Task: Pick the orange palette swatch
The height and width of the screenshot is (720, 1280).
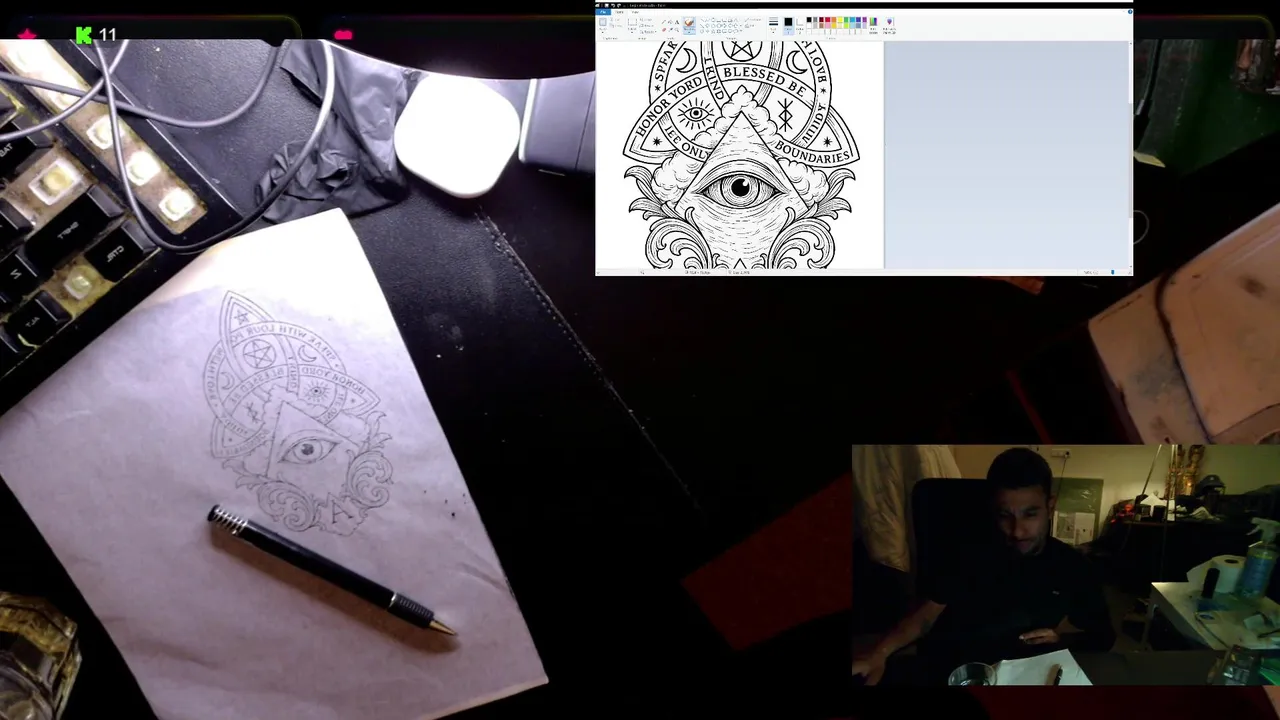Action: click(834, 20)
